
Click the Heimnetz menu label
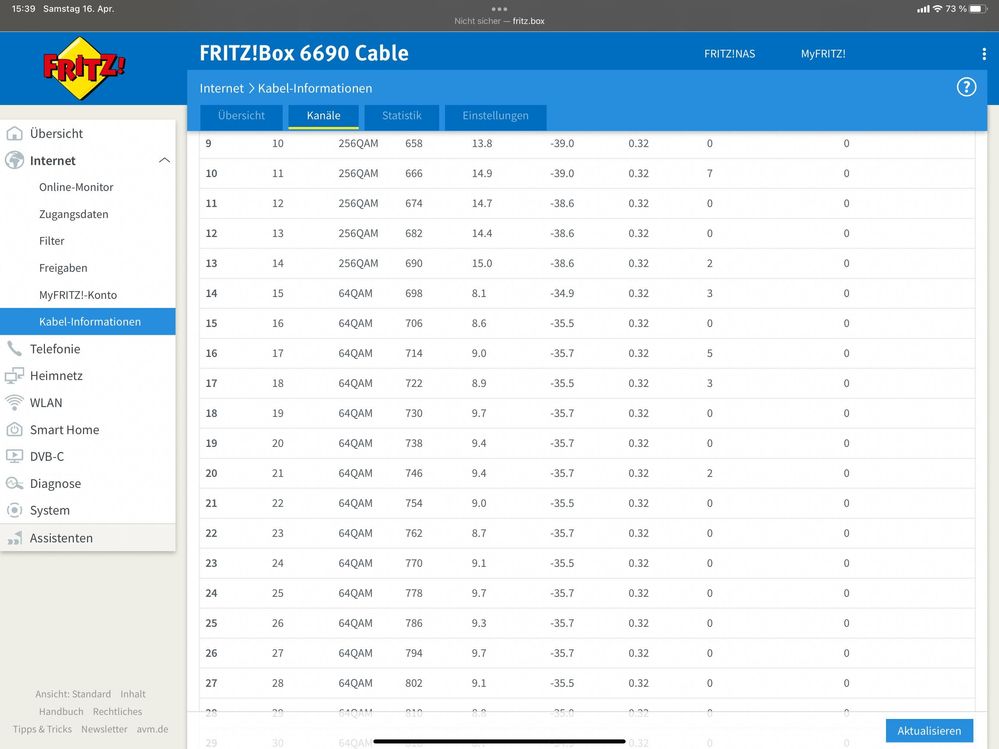[x=56, y=376]
